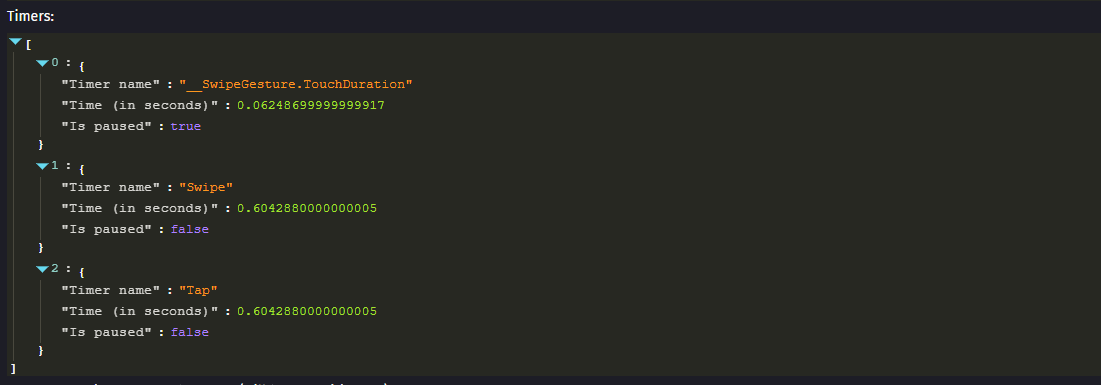This screenshot has width=1101, height=385.
Task: Click the Swipe timer's 0.6042880000000005 value
Action: [307, 209]
